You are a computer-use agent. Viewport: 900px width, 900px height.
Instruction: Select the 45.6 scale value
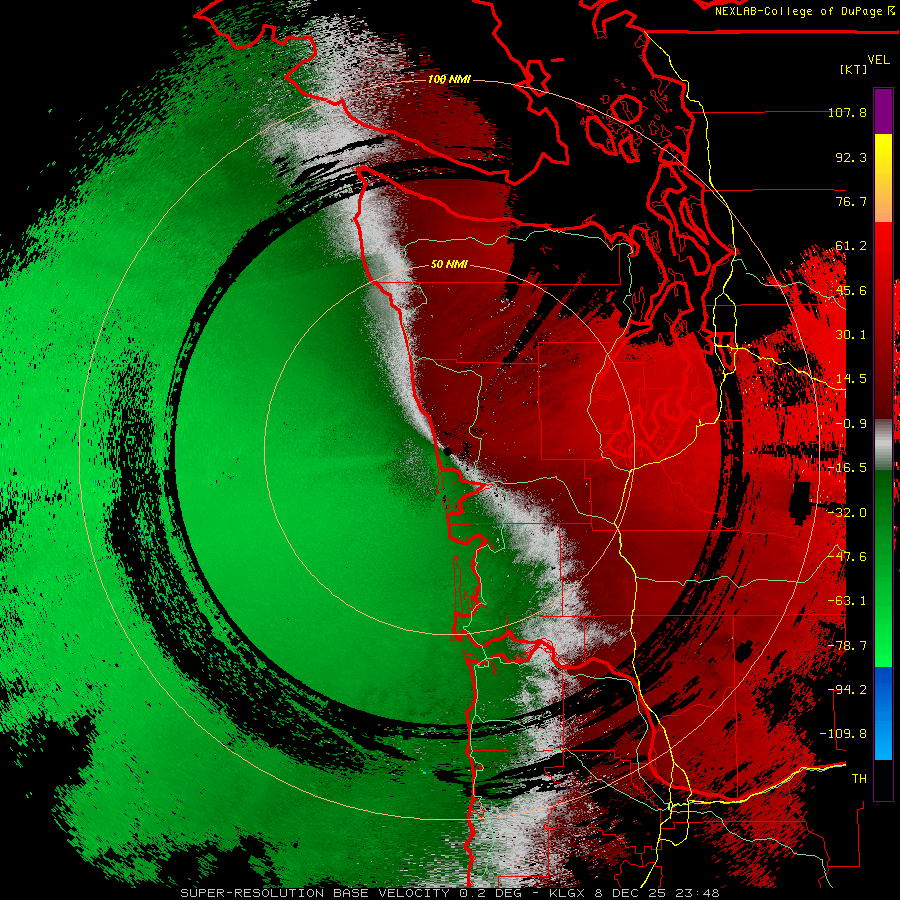click(x=851, y=290)
